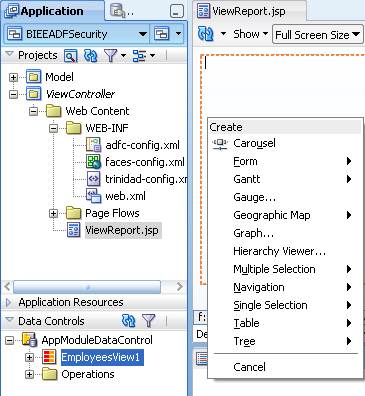Screen dimensions: 365x396
Task: Open the database navigator tab icon
Action: click(x=117, y=10)
